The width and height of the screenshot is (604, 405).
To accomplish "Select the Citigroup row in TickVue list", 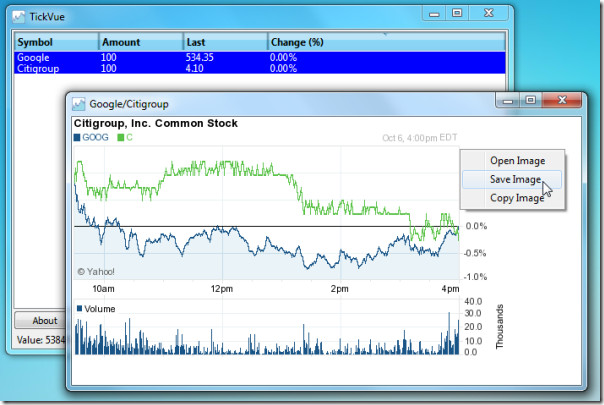I will click(260, 68).
